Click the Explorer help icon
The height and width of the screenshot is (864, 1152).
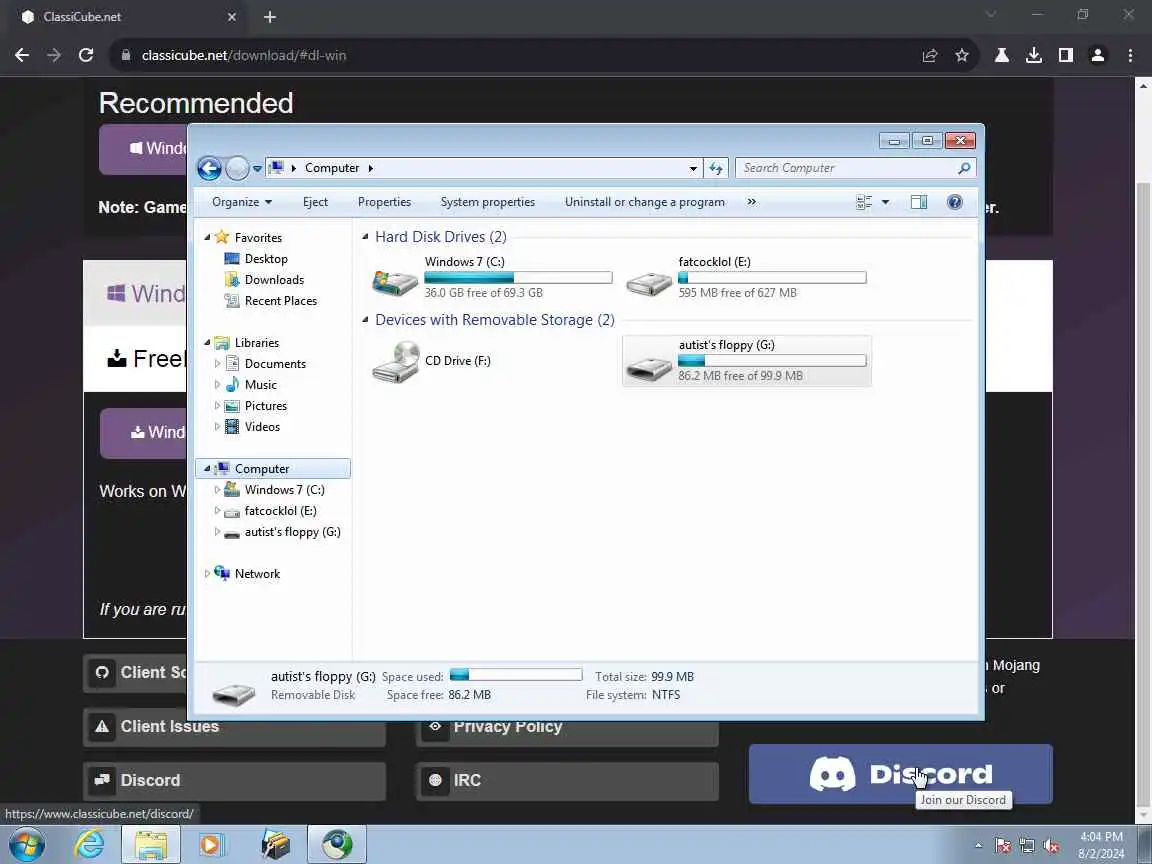[954, 202]
